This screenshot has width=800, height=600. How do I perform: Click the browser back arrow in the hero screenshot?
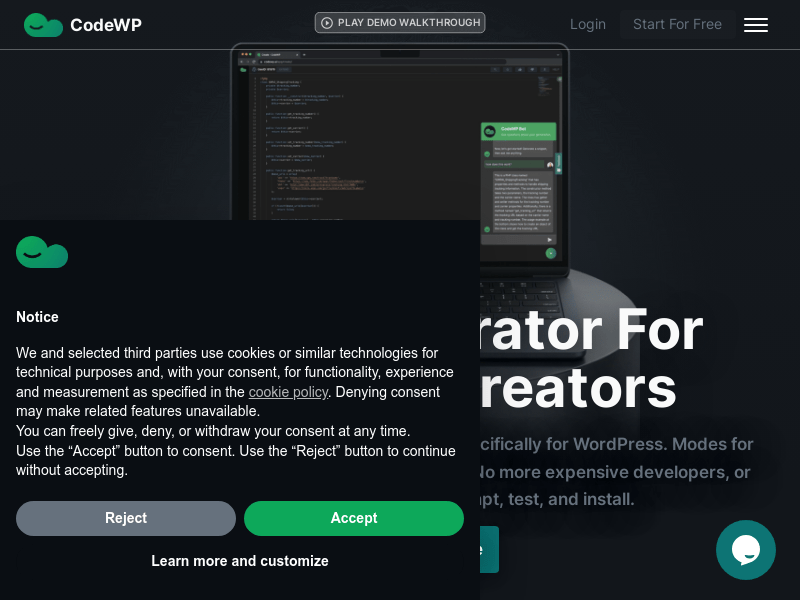tap(243, 61)
